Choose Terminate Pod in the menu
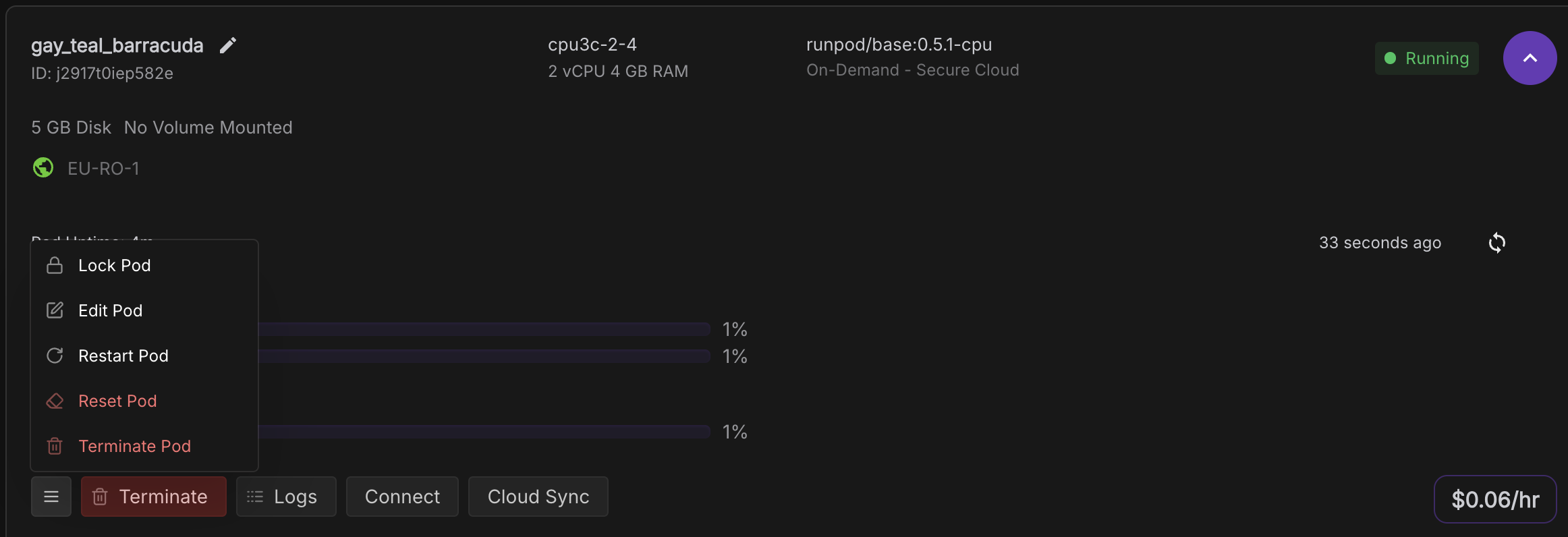 point(134,445)
